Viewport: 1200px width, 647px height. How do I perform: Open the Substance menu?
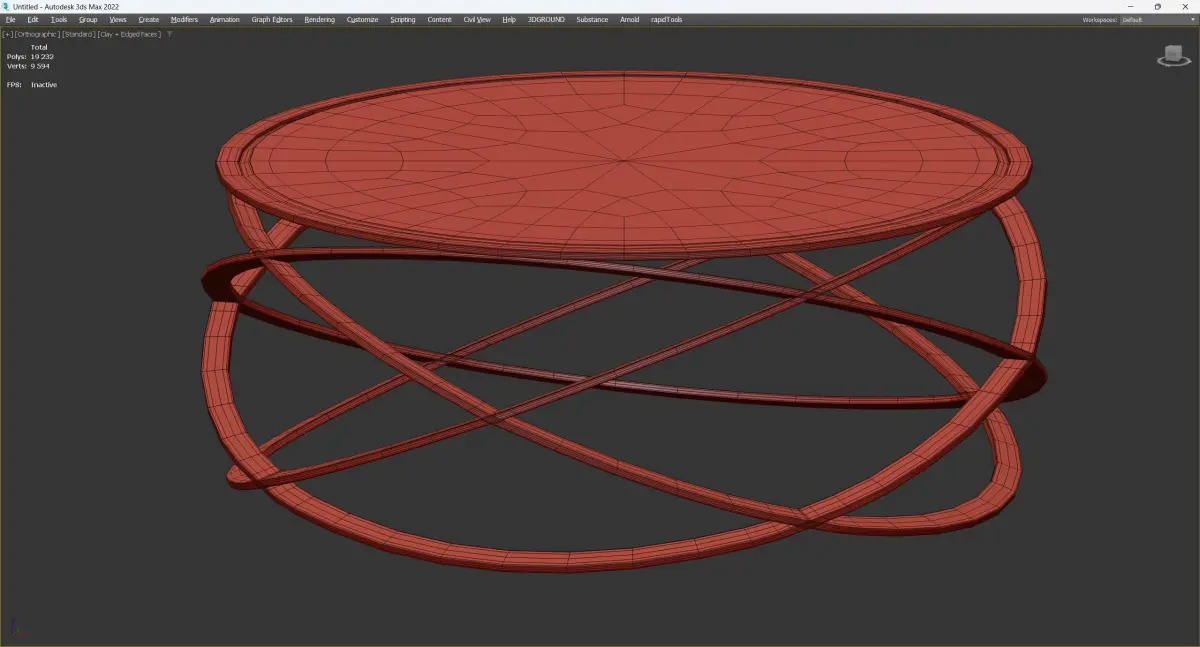(x=592, y=19)
